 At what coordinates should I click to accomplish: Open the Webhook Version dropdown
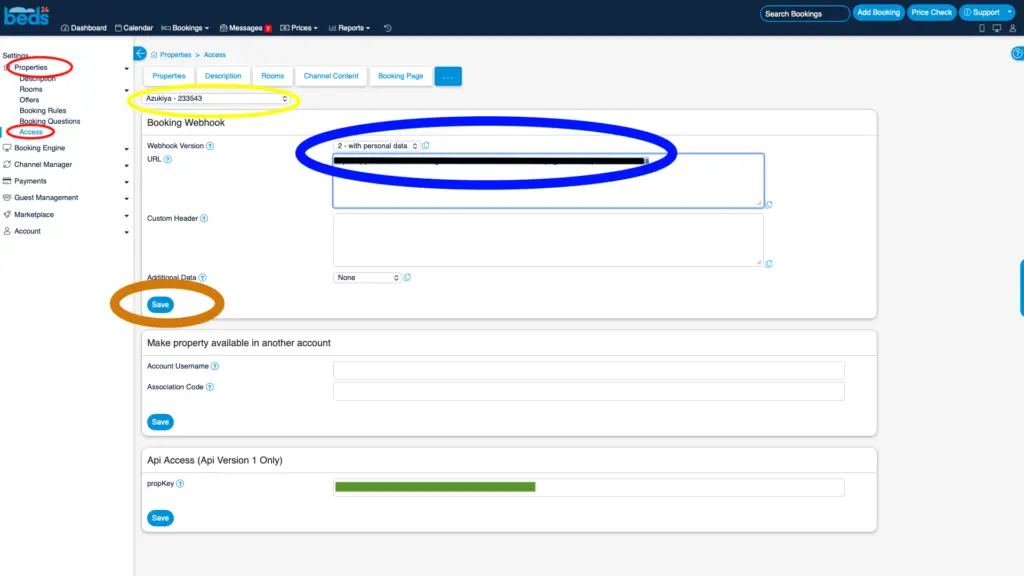tap(377, 146)
